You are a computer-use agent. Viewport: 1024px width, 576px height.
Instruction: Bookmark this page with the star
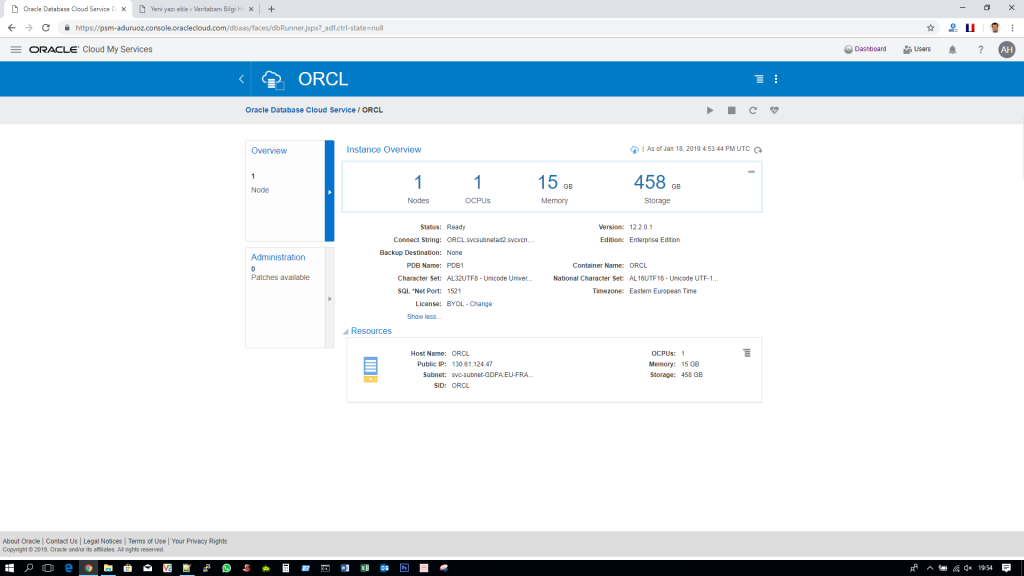pyautogui.click(x=931, y=28)
